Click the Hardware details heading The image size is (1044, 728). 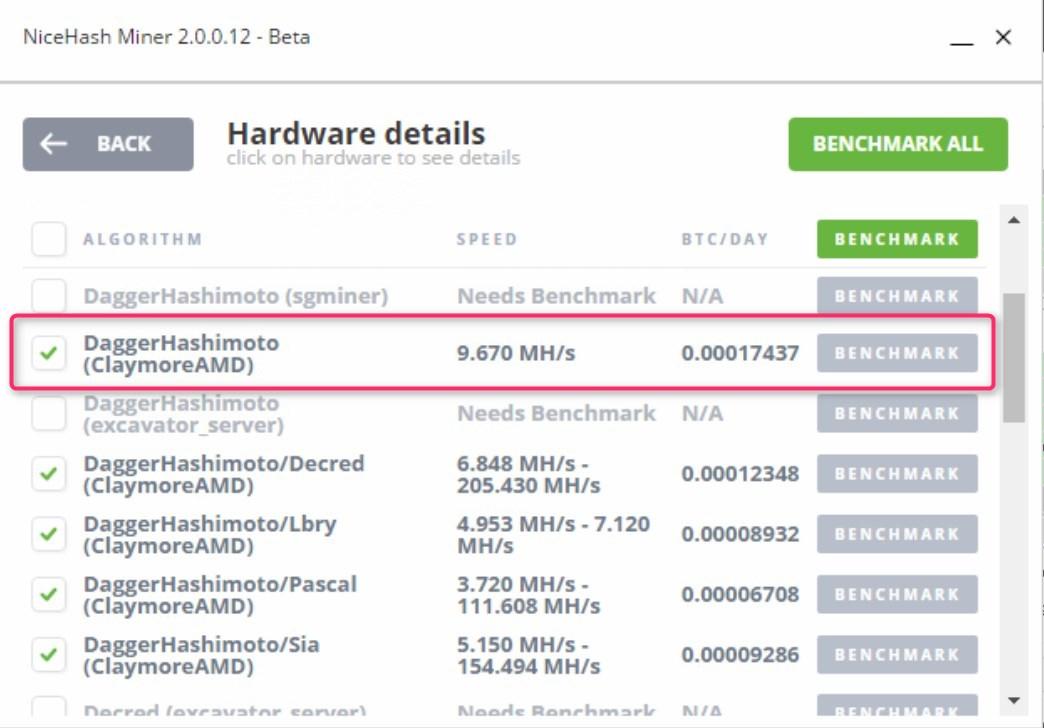coord(356,133)
